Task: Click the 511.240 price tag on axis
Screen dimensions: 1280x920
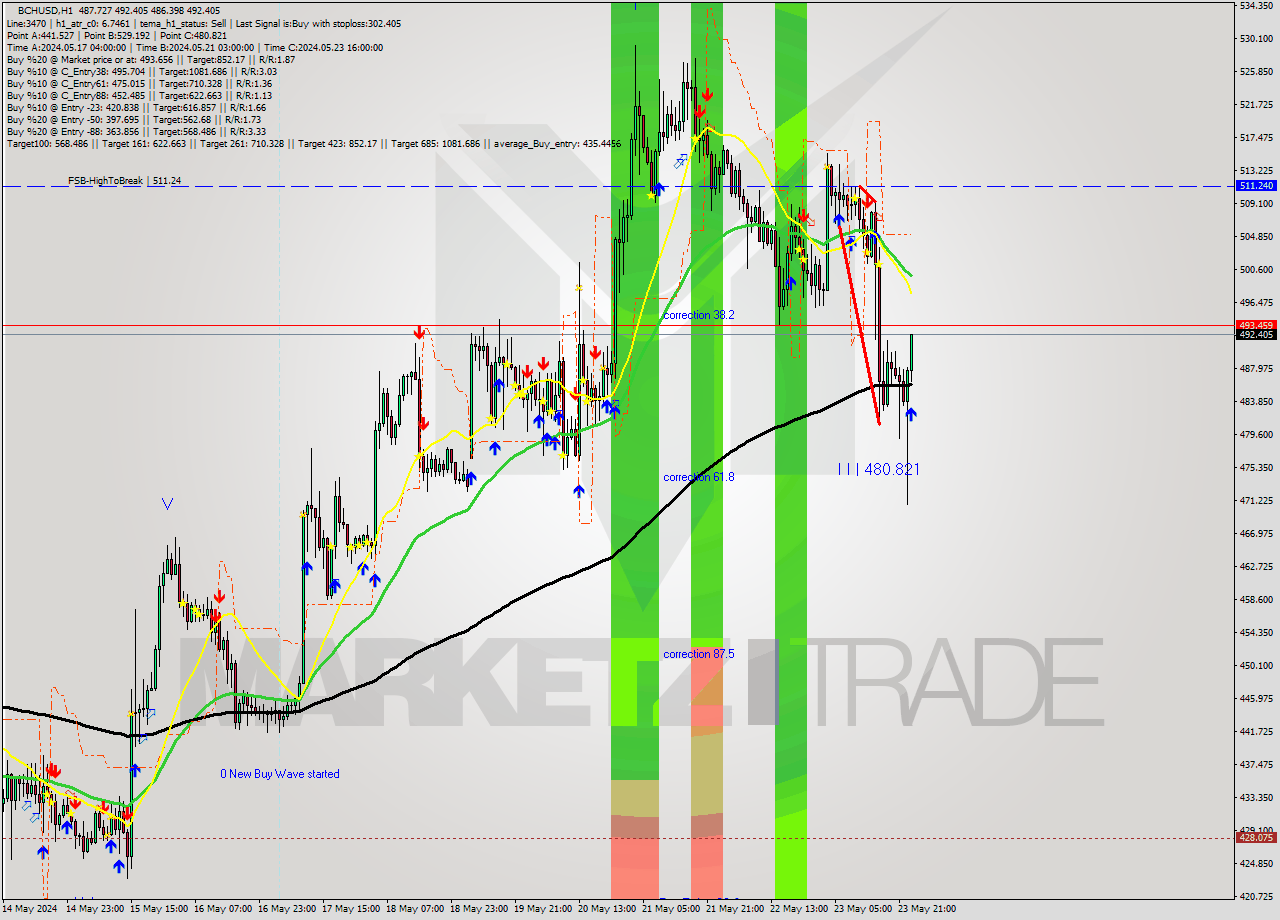Action: 1256,186
